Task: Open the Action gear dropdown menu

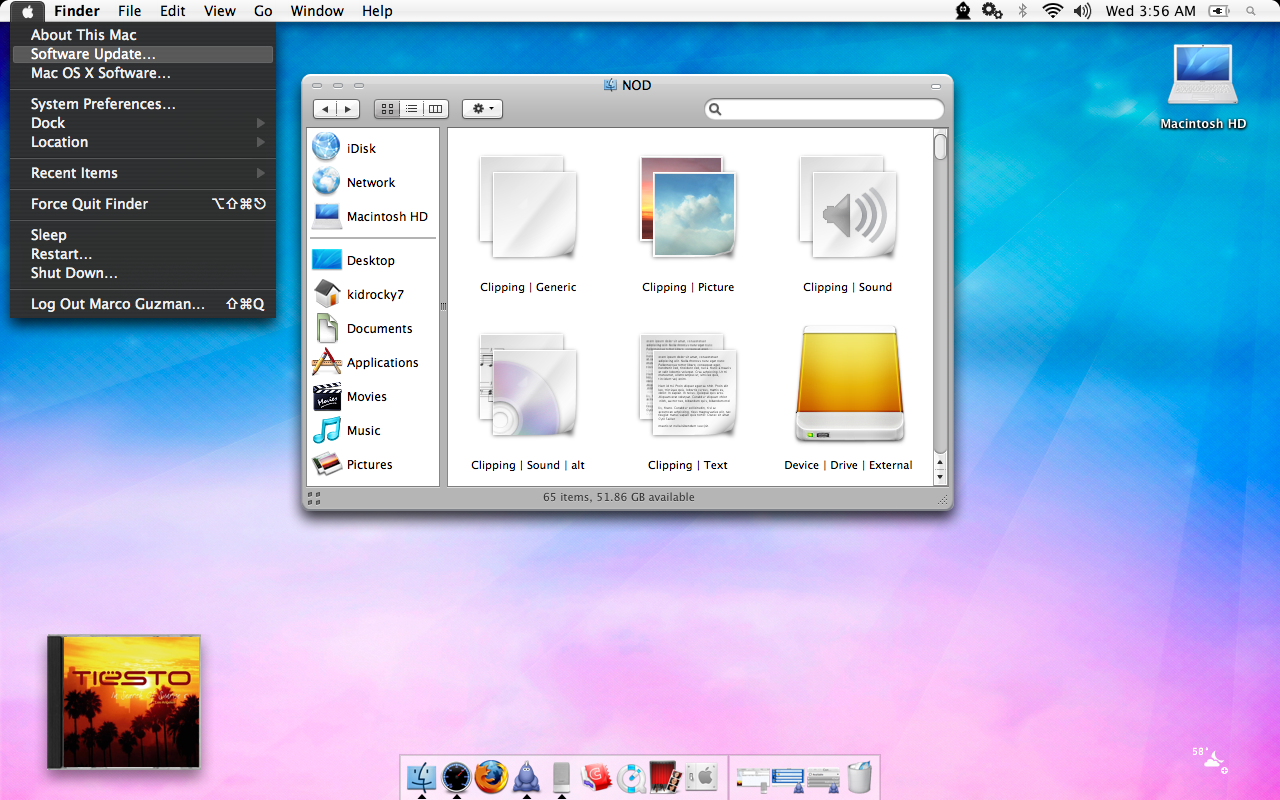Action: click(482, 109)
